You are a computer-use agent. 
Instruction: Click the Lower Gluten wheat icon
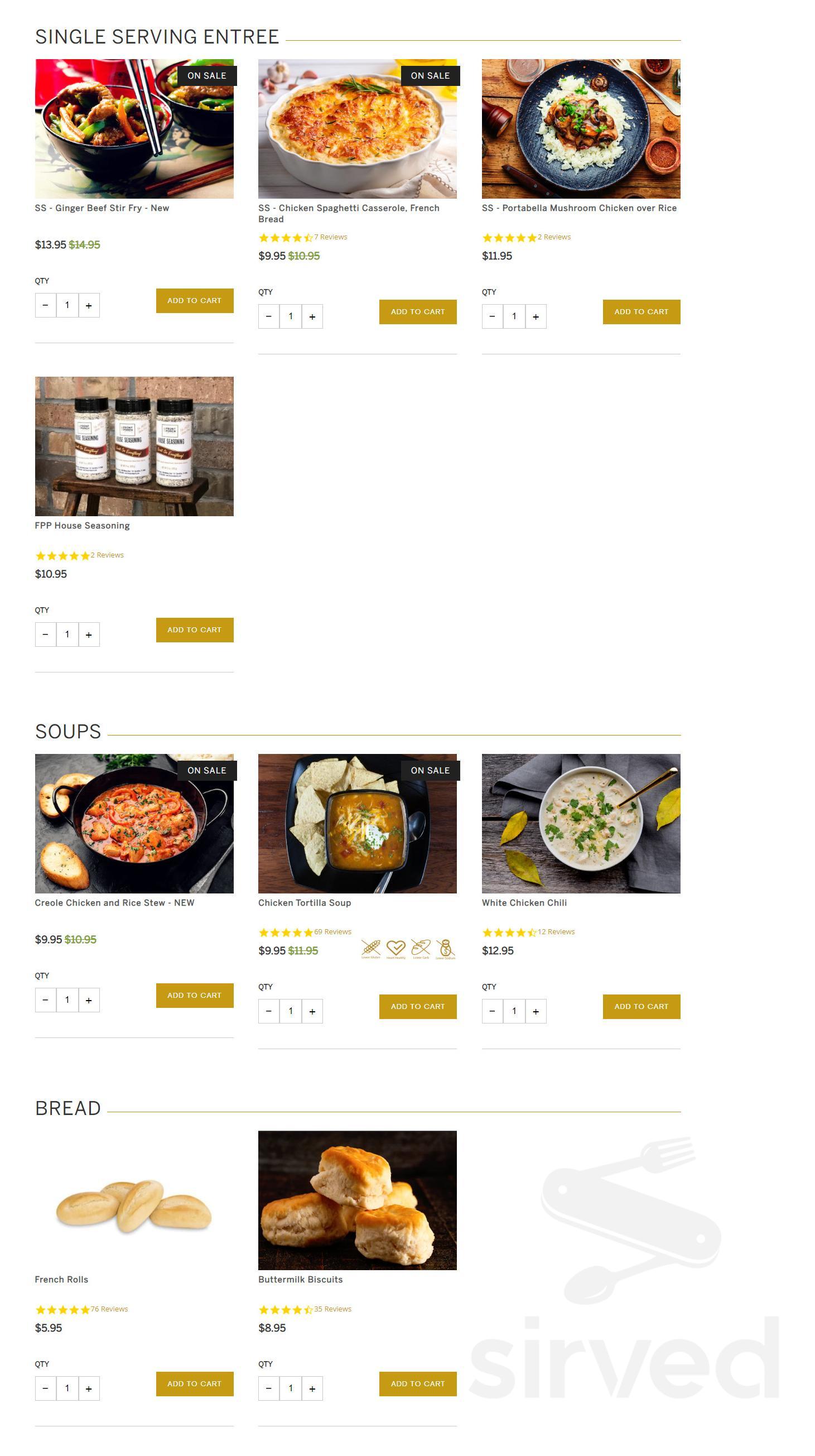click(x=370, y=949)
